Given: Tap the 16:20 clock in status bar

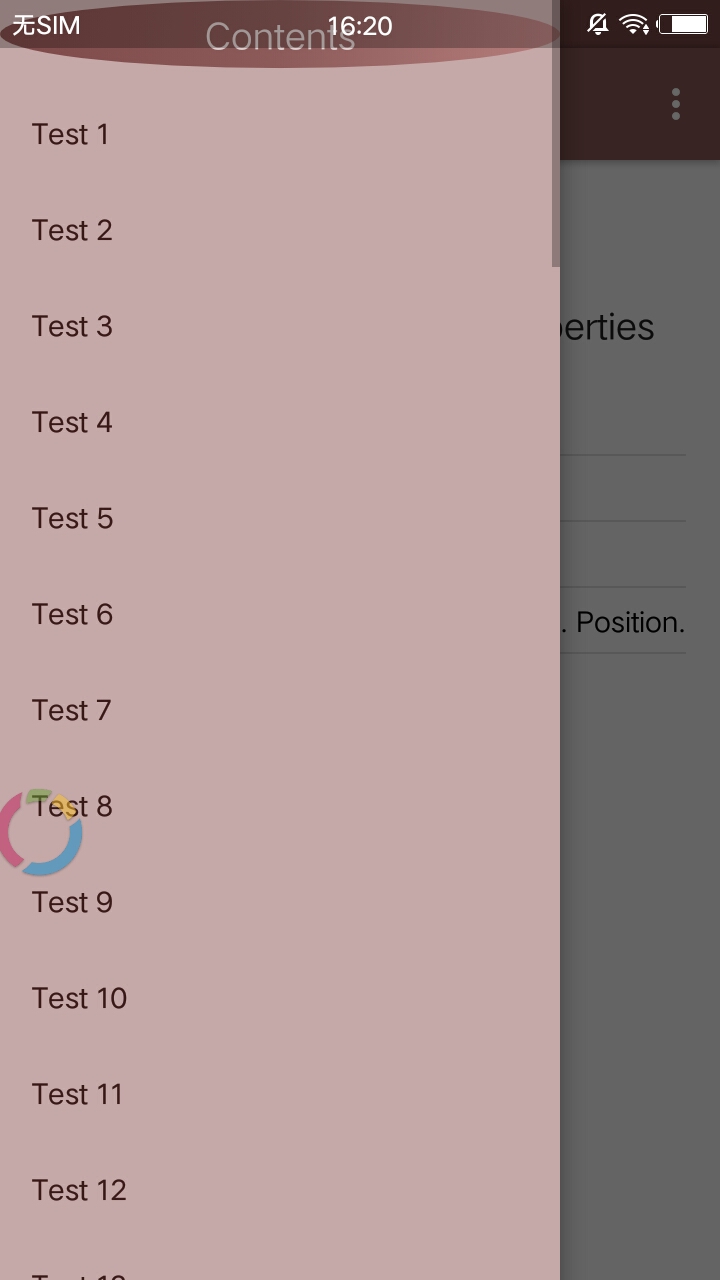Looking at the screenshot, I should click(360, 25).
